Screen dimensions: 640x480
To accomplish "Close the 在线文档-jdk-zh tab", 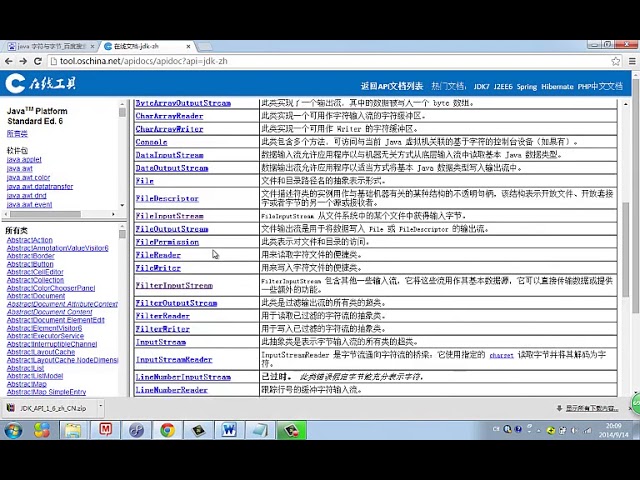I will tap(188, 47).
